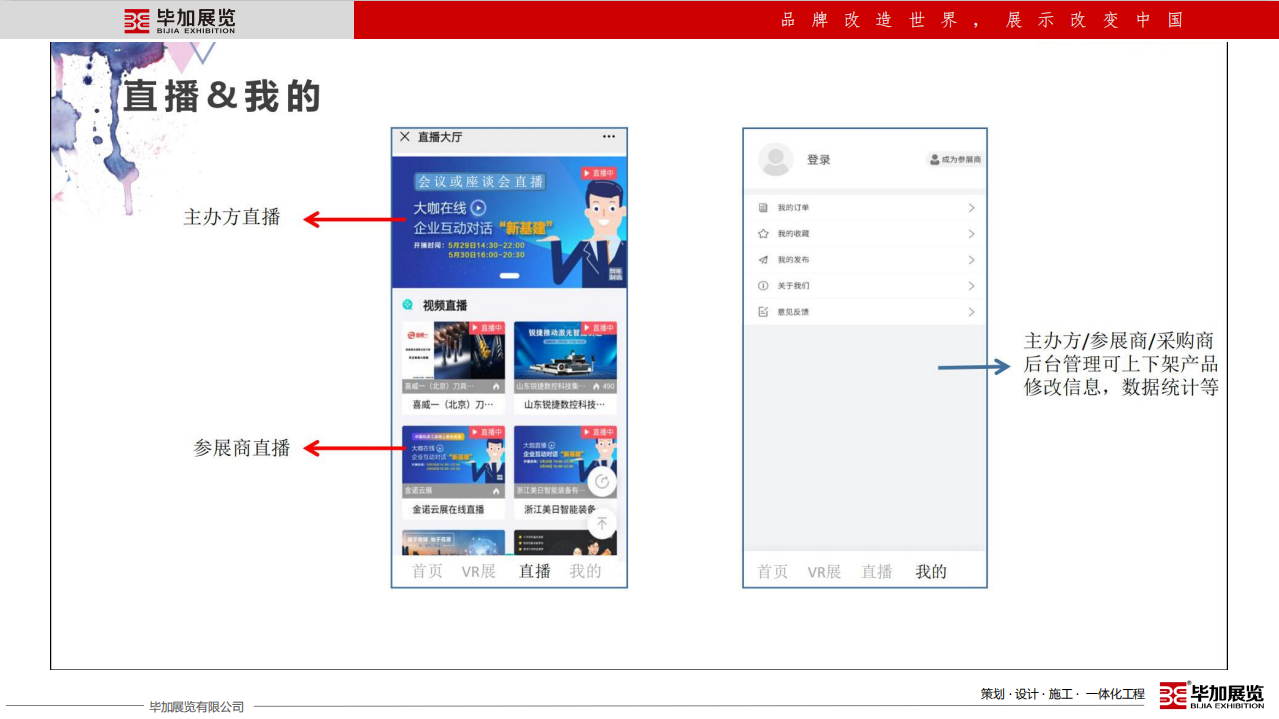This screenshot has width=1279, height=719.
Task: Click the star icon for 我的收藏
Action: [x=763, y=234]
